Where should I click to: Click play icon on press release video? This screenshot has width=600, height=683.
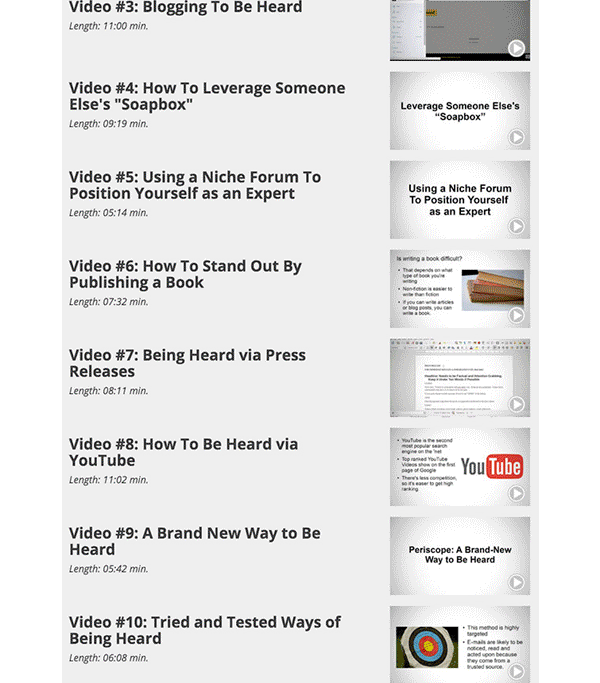[x=516, y=404]
